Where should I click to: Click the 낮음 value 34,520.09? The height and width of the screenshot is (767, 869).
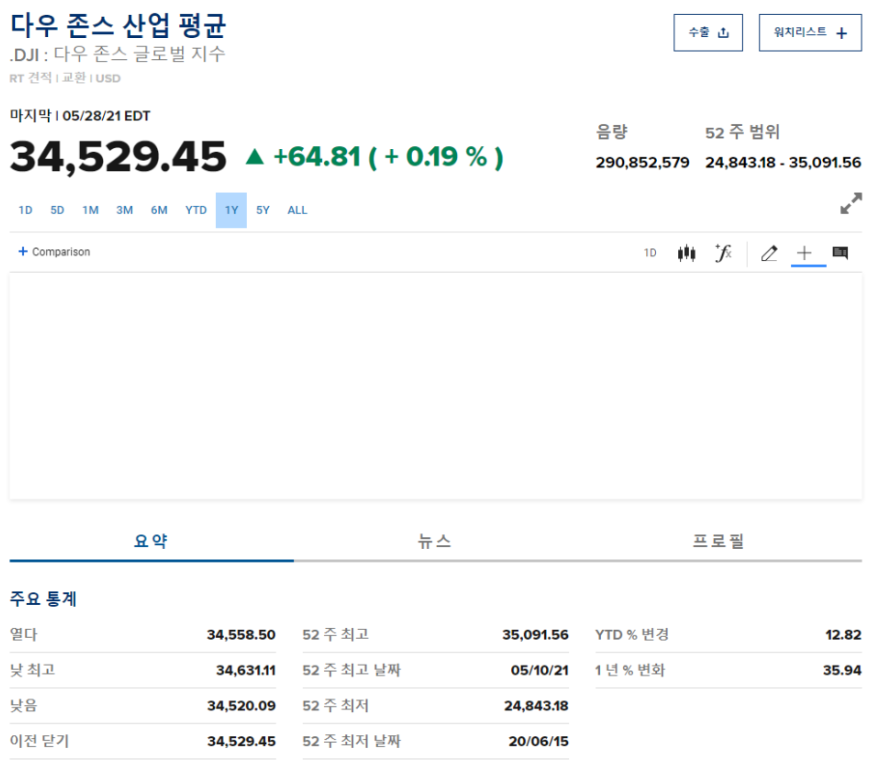241,706
